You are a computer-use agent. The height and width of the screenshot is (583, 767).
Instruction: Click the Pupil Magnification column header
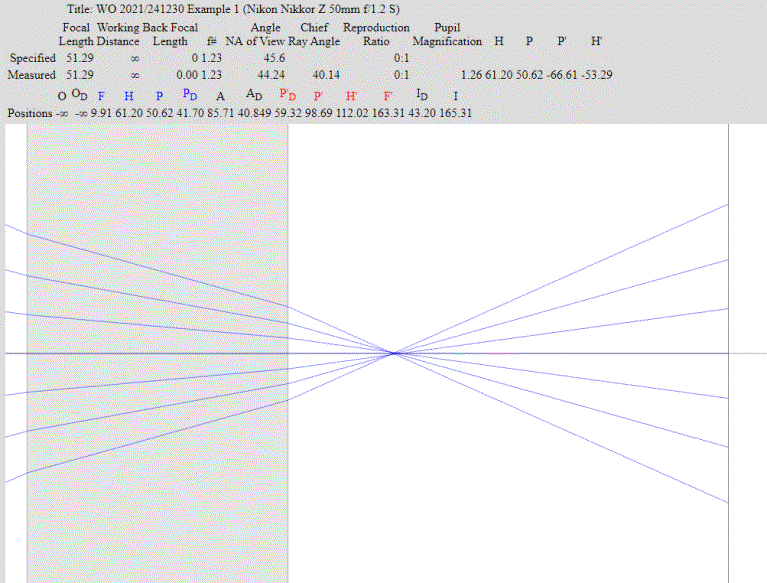pos(447,34)
